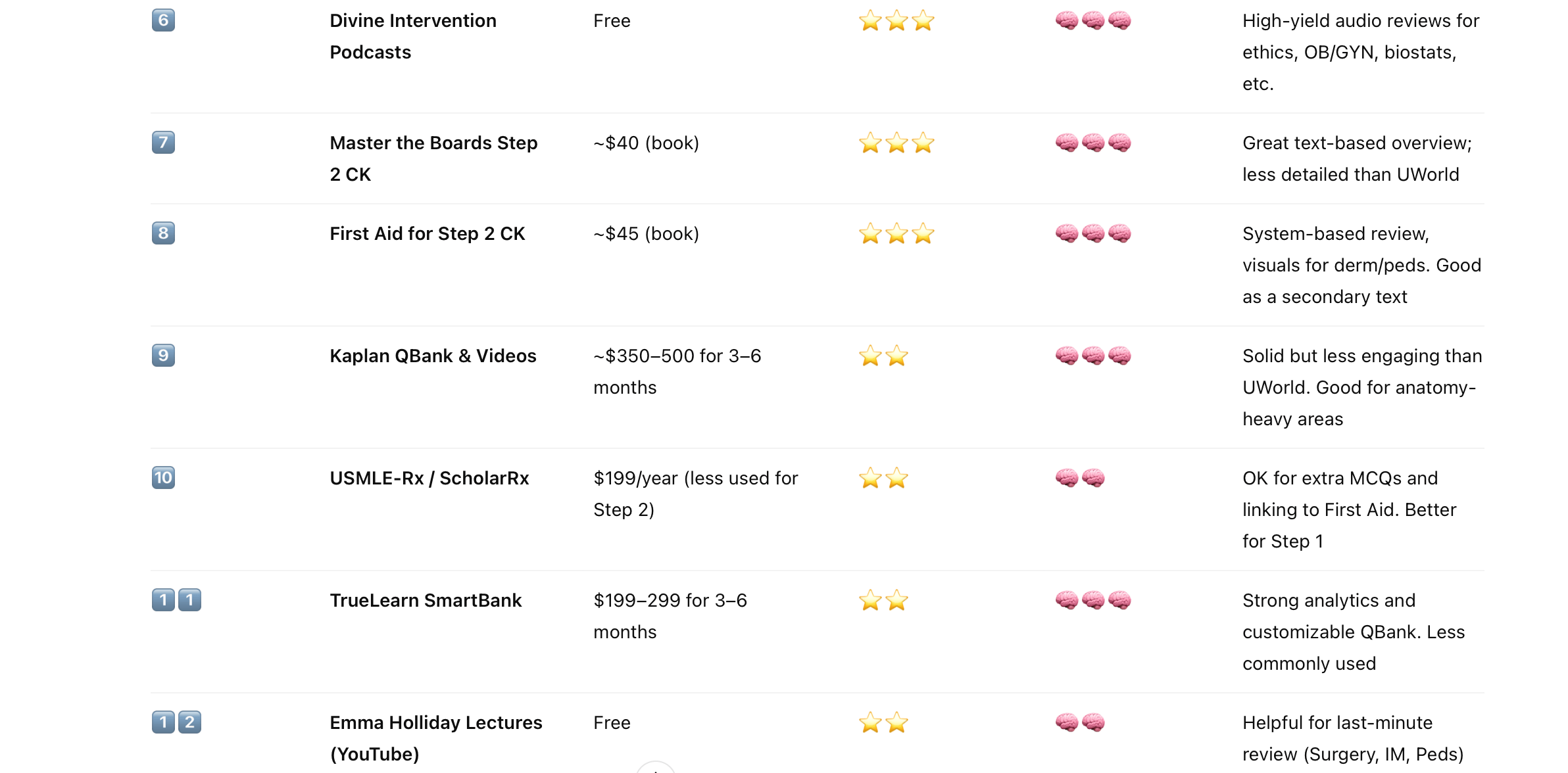Click the circular scroll button at page bottom
The width and height of the screenshot is (1568, 773).
[656, 768]
